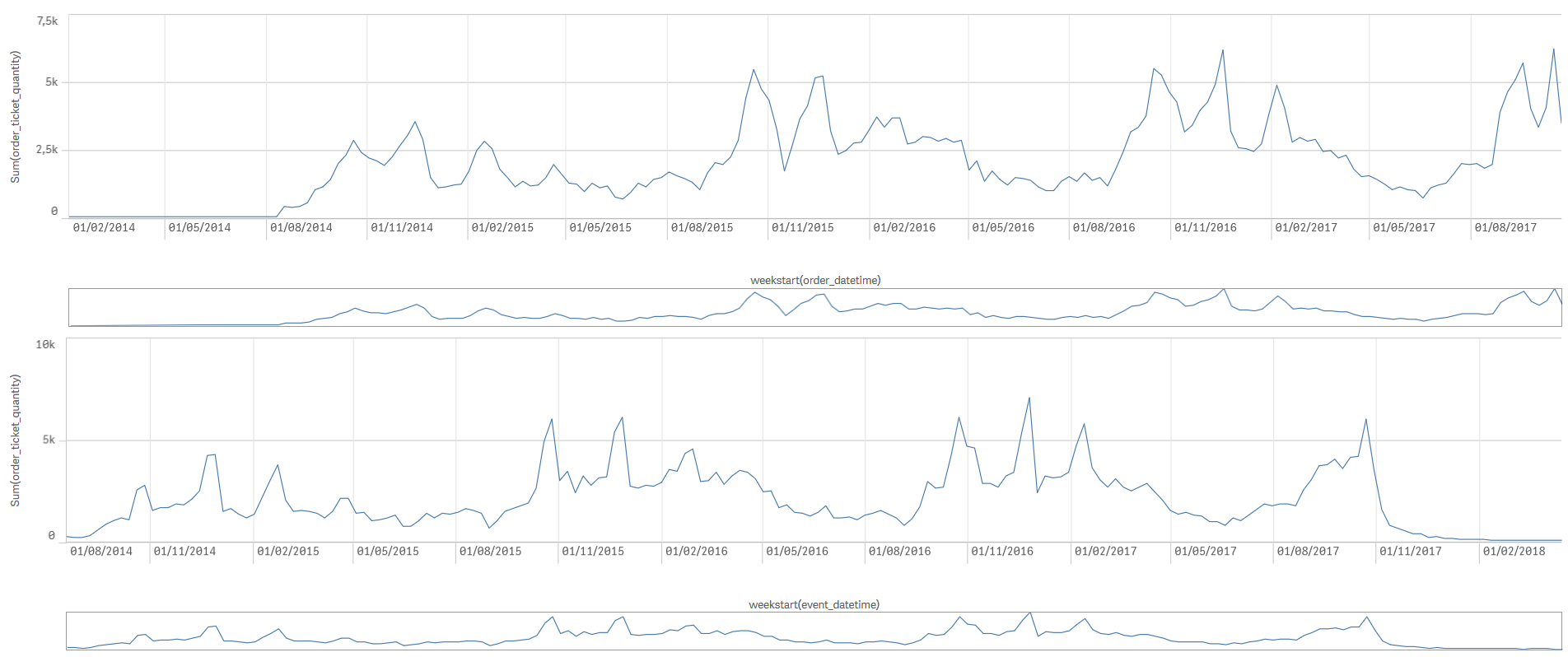Click the Sum(order_ticket_quantity) label beside the 7,5k axis
Screen dimensions: 1568x657
click(15, 116)
